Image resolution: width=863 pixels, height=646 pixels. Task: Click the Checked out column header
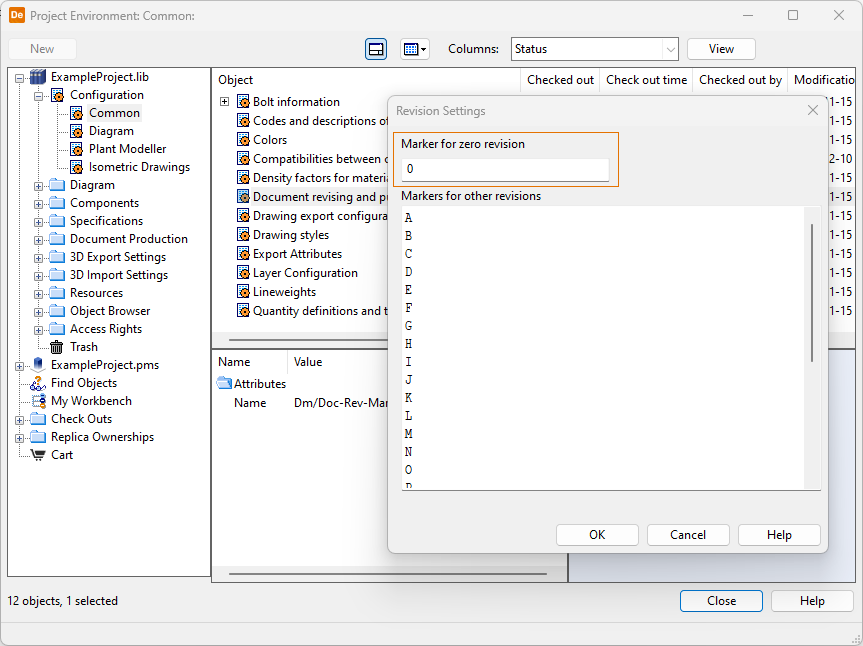click(560, 80)
